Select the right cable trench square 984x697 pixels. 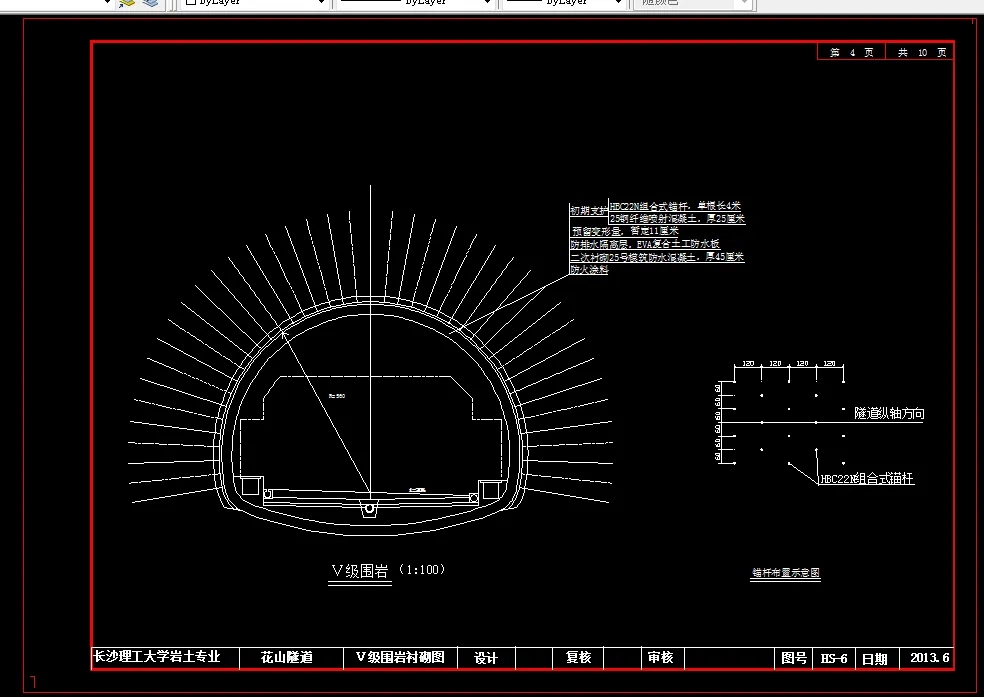pyautogui.click(x=489, y=490)
